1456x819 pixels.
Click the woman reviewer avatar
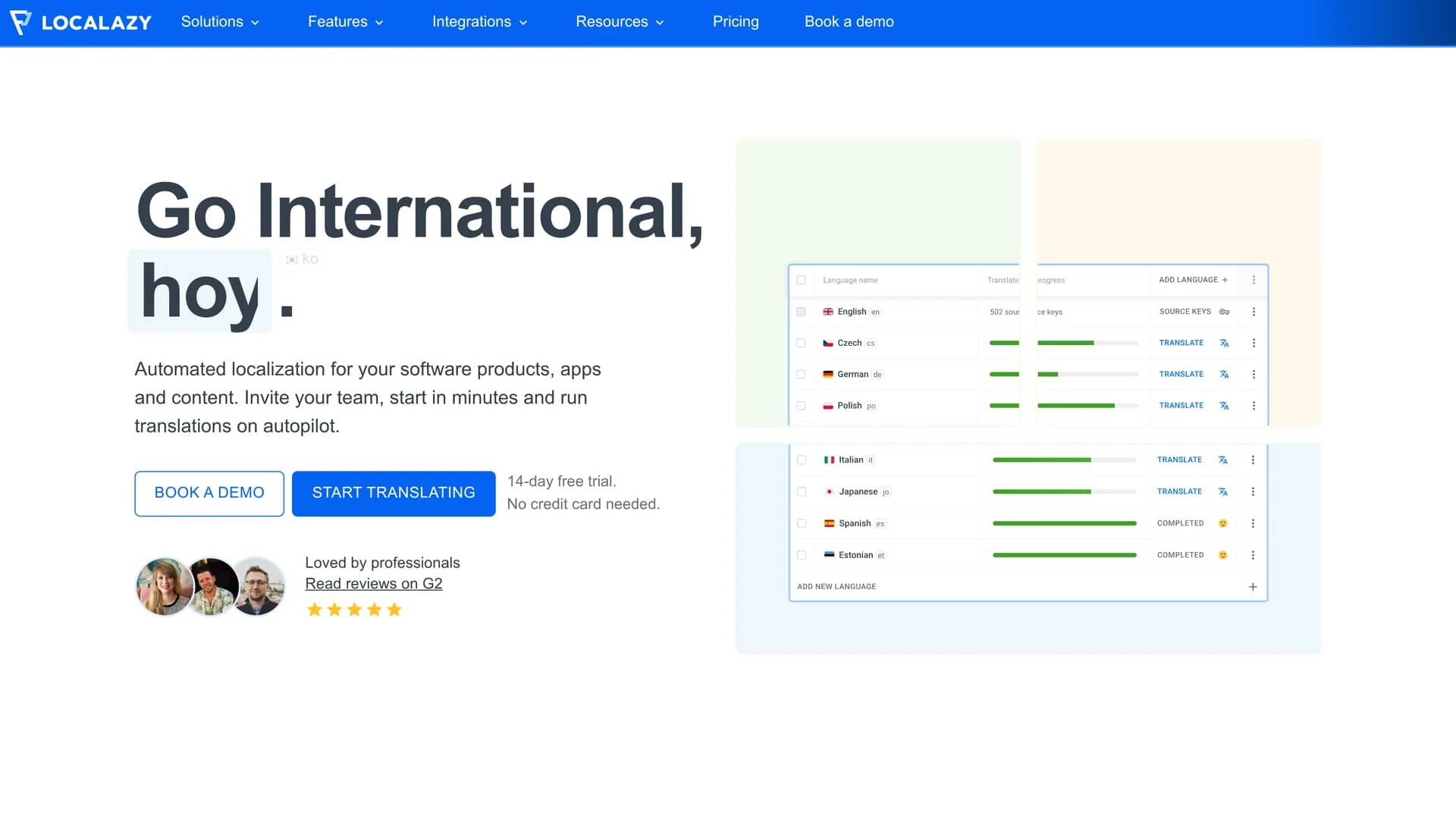[165, 586]
